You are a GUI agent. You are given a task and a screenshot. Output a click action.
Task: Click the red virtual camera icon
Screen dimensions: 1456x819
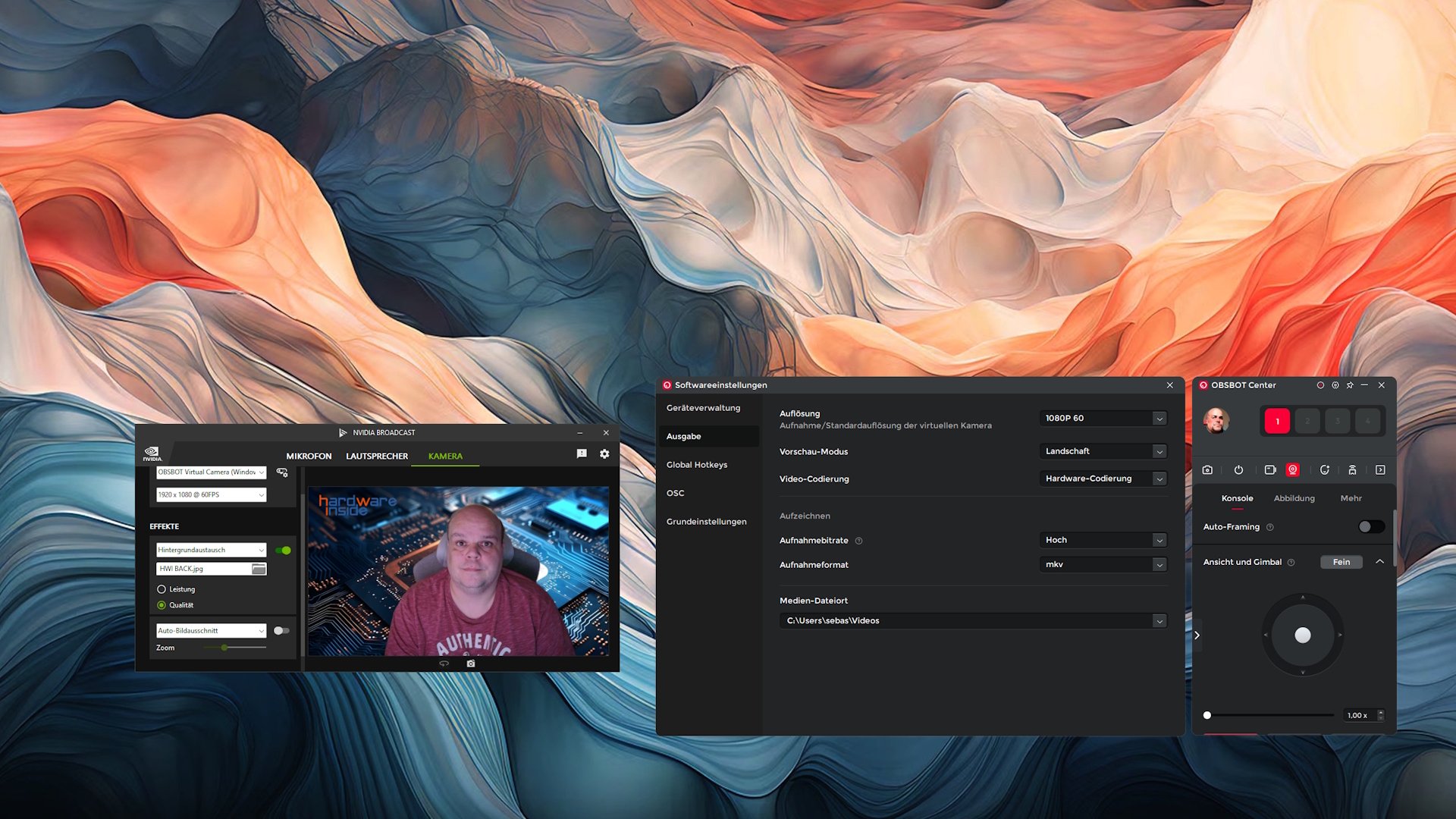(1293, 470)
